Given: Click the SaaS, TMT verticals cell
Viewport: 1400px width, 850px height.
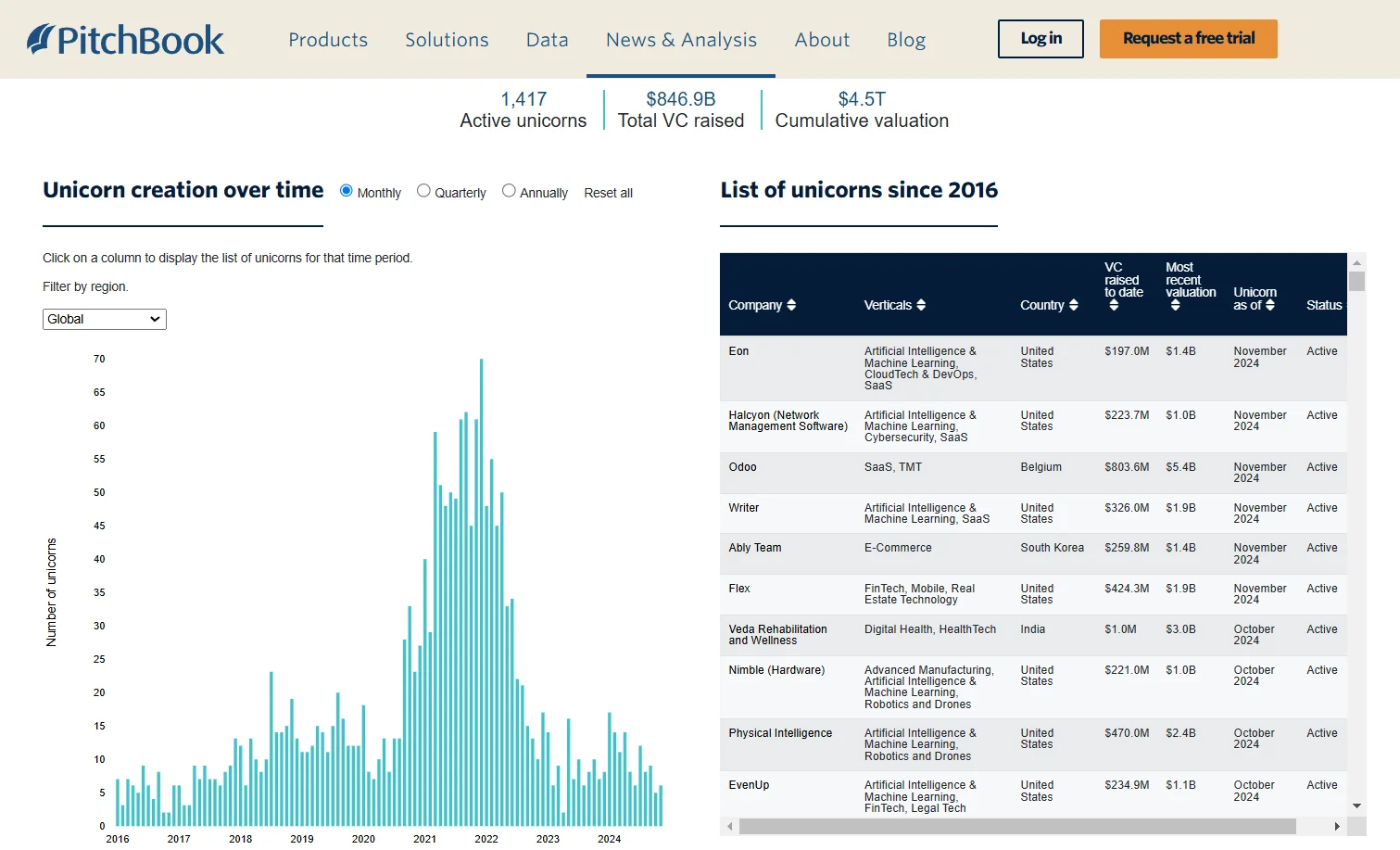Looking at the screenshot, I should click(893, 467).
